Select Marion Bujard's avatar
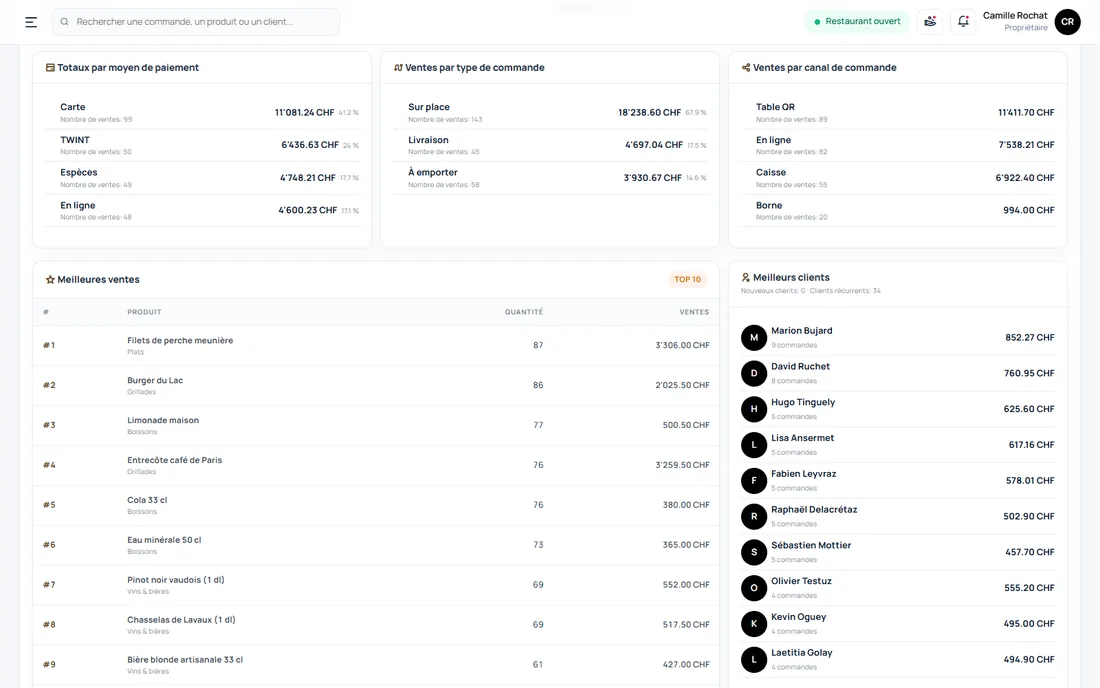 [x=754, y=337]
